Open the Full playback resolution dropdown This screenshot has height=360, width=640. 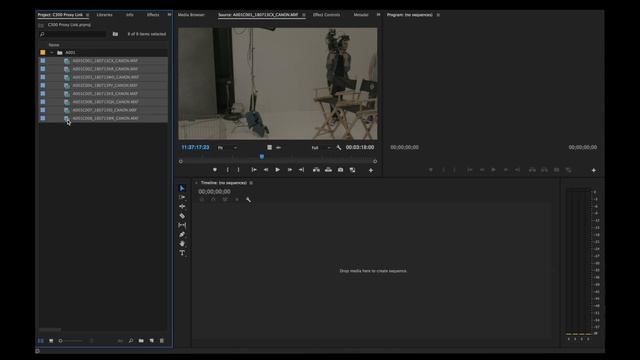coord(321,148)
